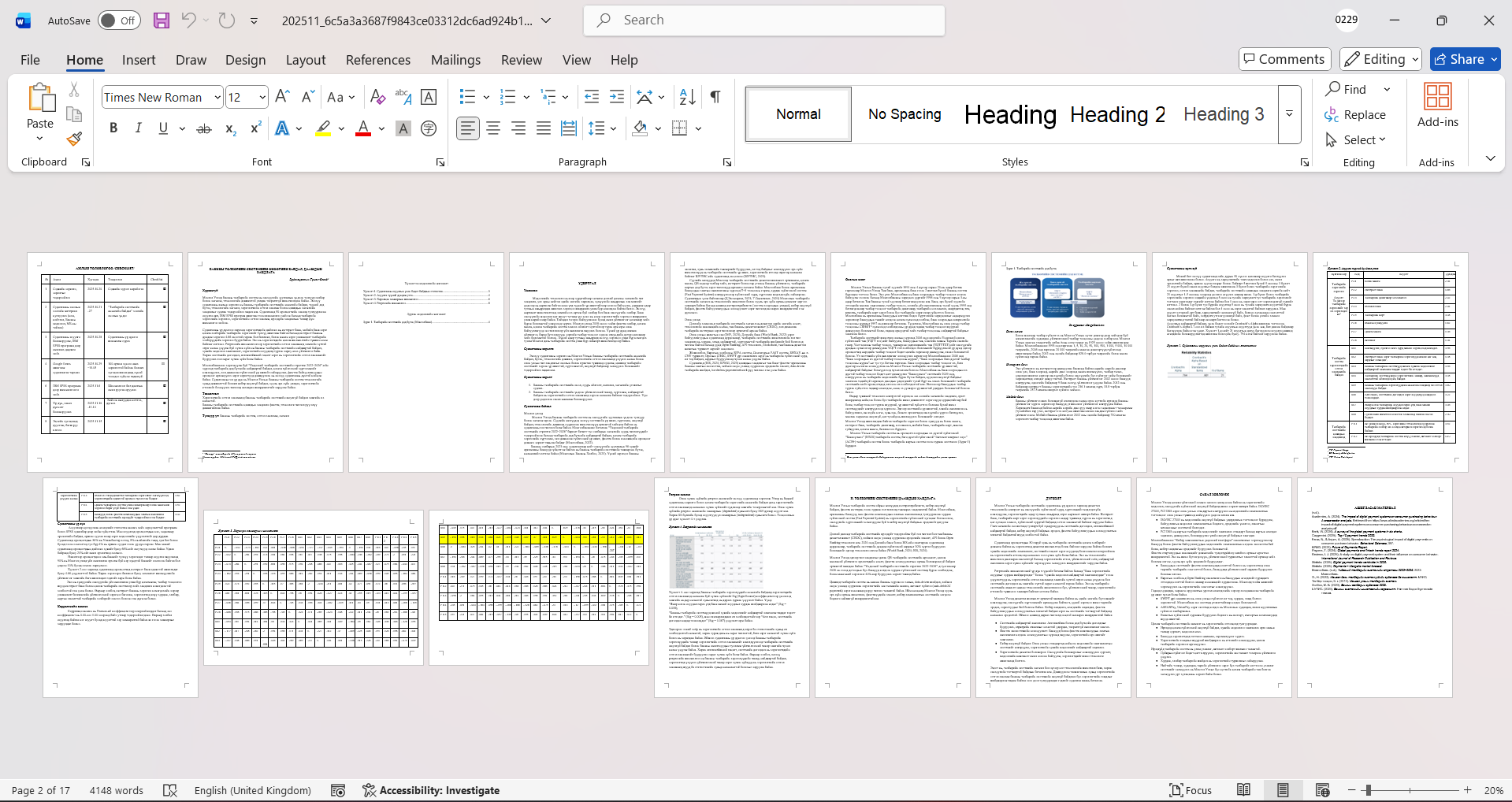Click the Sort icon in Paragraph group
Screen dimensions: 1512x802
[687, 97]
